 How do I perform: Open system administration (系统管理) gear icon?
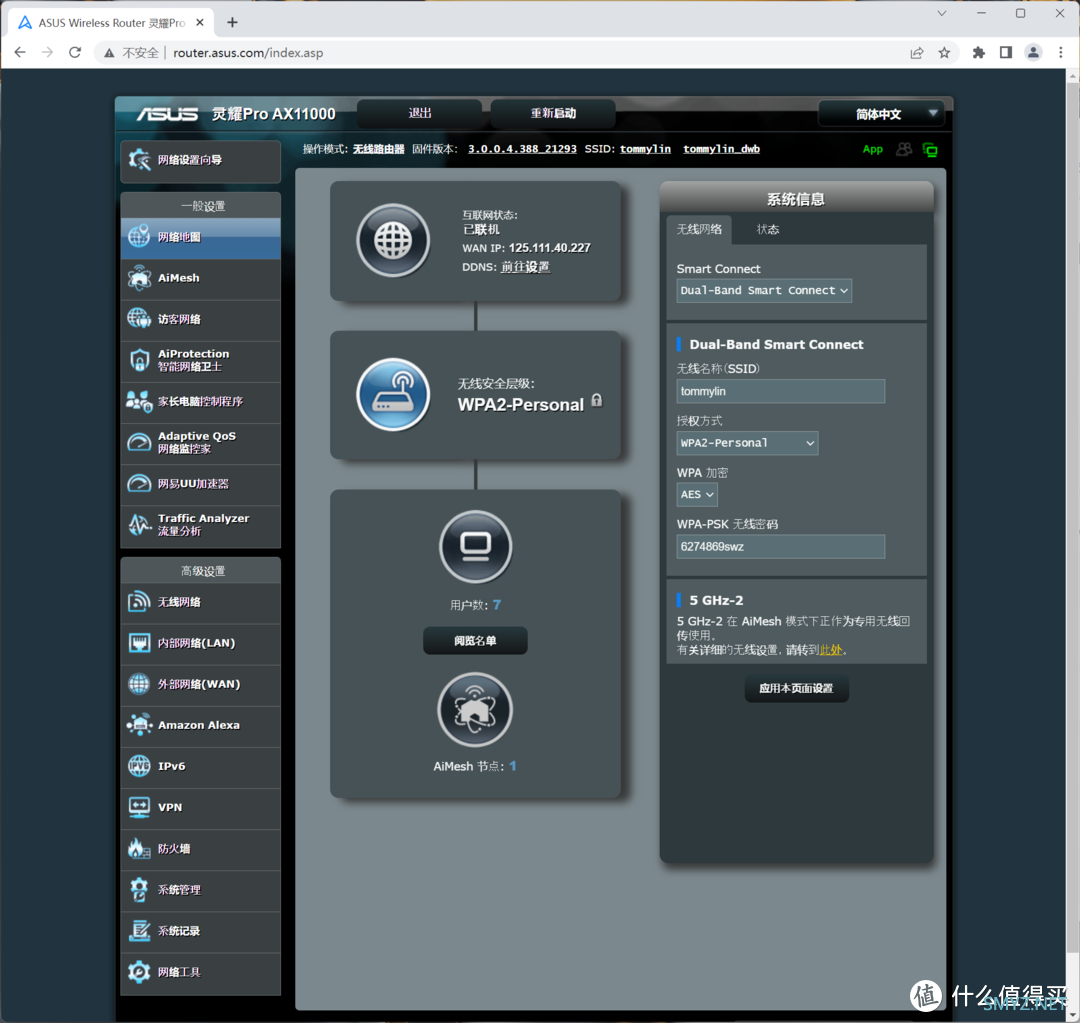click(x=139, y=889)
